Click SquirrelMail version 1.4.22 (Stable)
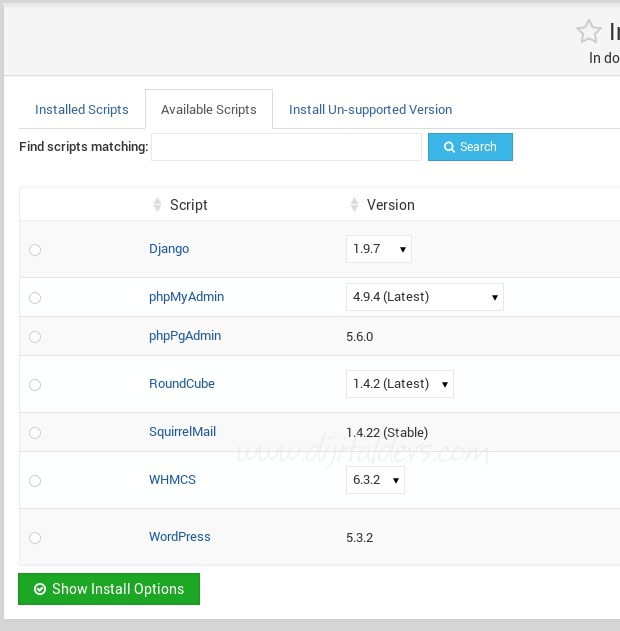 (387, 433)
